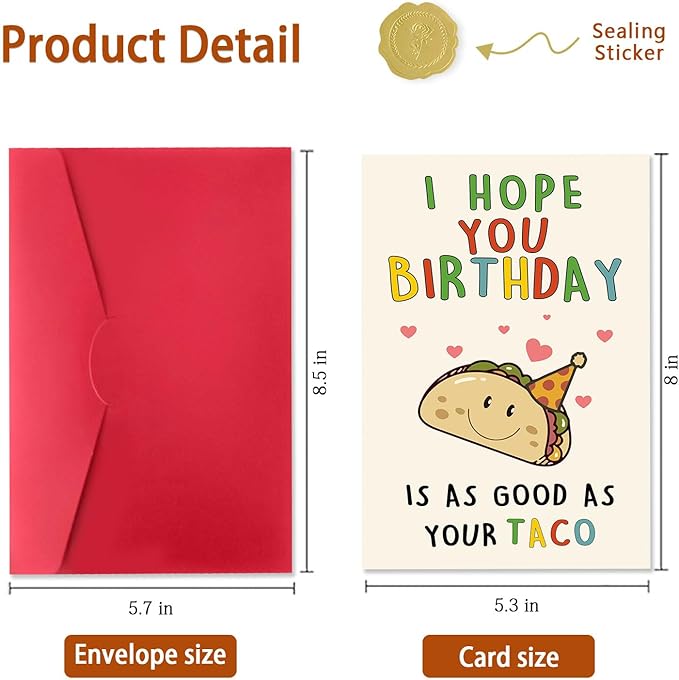The width and height of the screenshot is (679, 680).
Task: Select the red envelope image
Action: [x=150, y=362]
